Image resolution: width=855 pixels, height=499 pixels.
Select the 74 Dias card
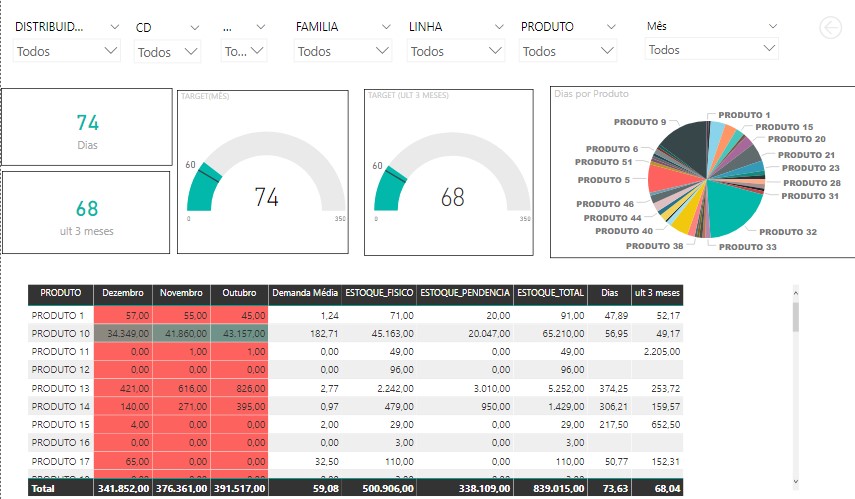click(x=87, y=128)
